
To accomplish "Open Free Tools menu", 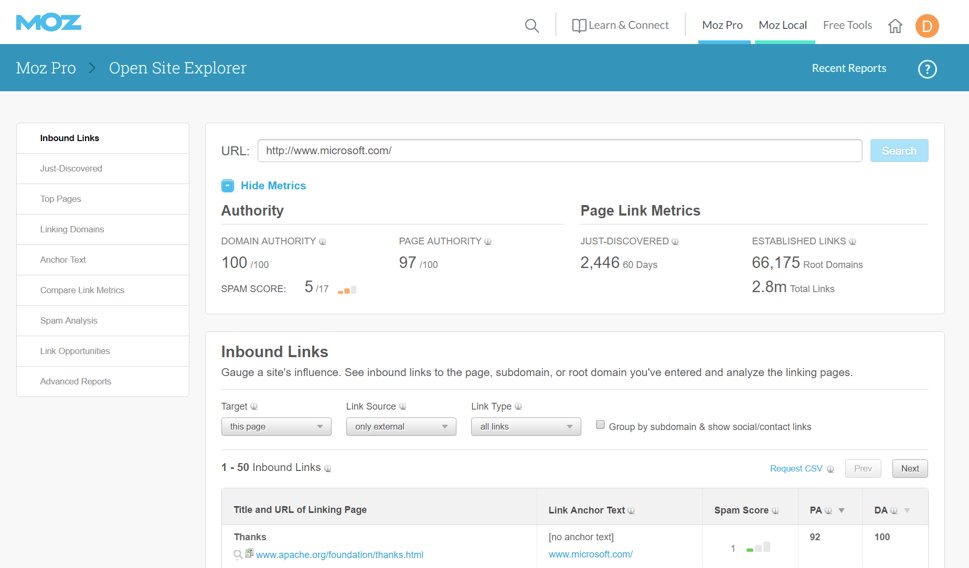I will [x=847, y=25].
